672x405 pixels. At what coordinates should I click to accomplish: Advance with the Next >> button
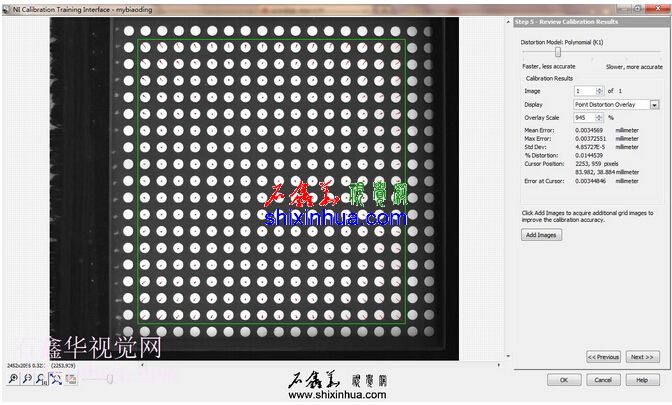click(x=642, y=356)
